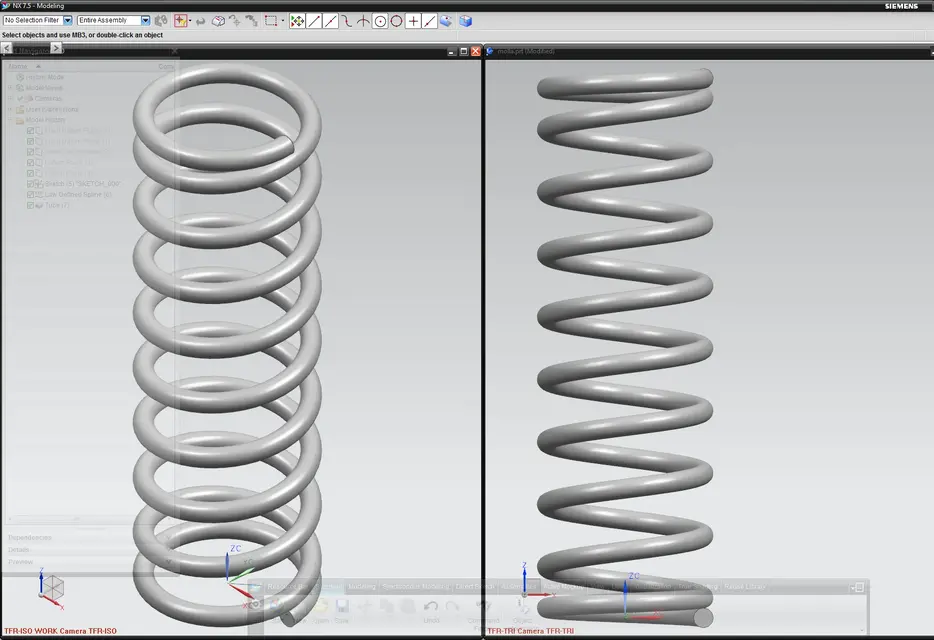Click the NX icon on molla.prt title
This screenshot has width=934, height=640.
[490, 51]
